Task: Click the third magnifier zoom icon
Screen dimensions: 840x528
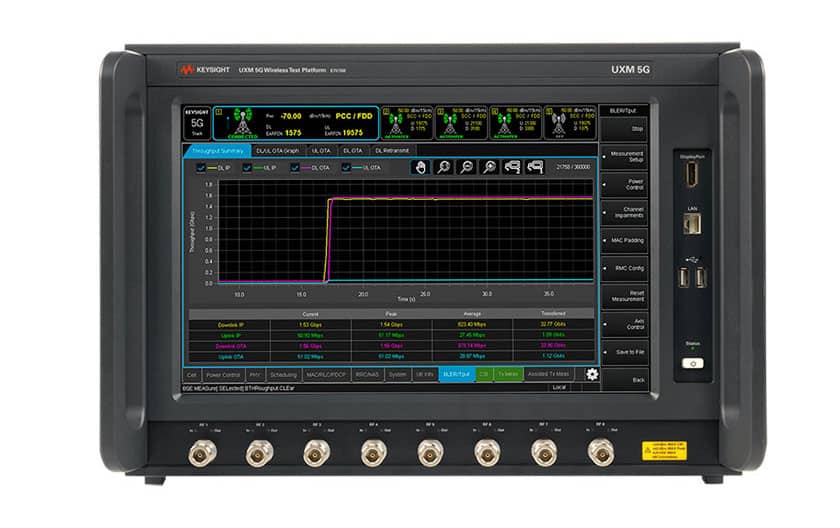Action: (489, 167)
